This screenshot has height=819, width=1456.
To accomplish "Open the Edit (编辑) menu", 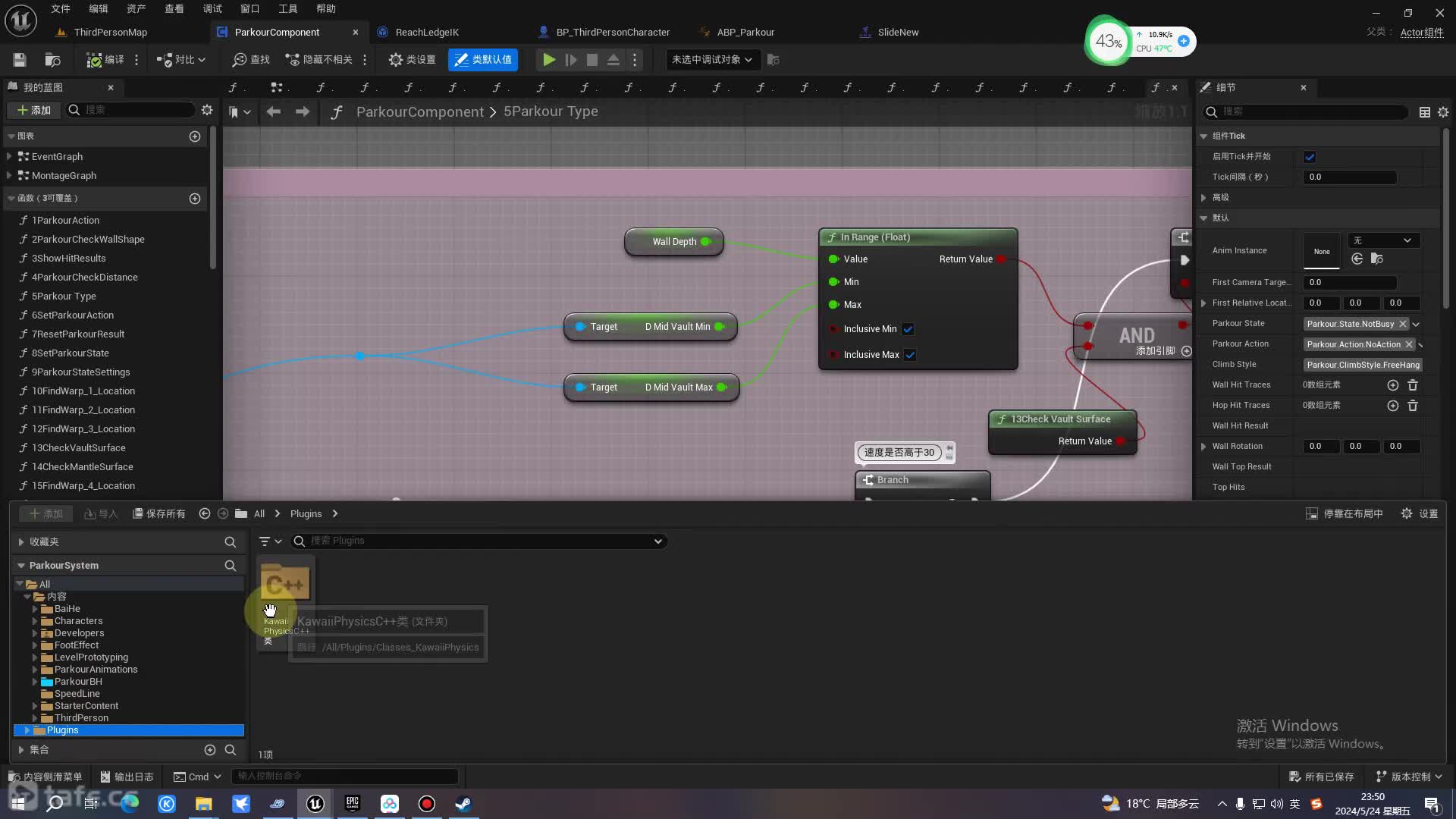I will tap(99, 8).
